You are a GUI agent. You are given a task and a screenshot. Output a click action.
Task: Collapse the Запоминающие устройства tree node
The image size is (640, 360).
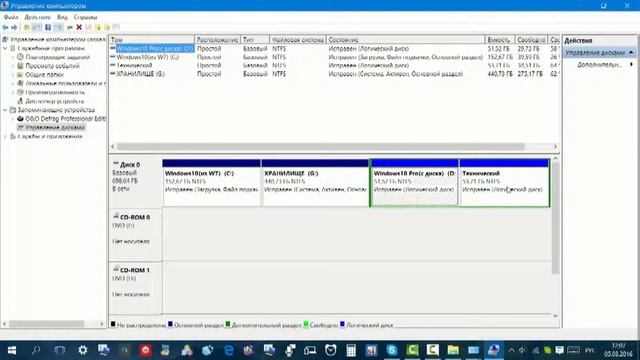tap(5, 110)
